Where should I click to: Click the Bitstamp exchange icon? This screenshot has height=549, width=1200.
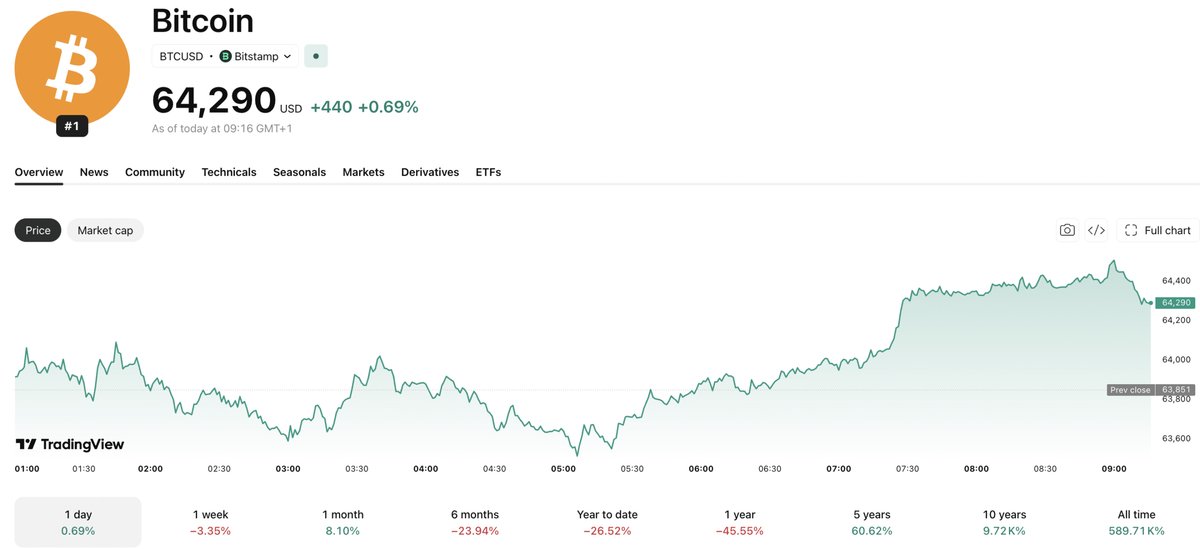pyautogui.click(x=225, y=56)
